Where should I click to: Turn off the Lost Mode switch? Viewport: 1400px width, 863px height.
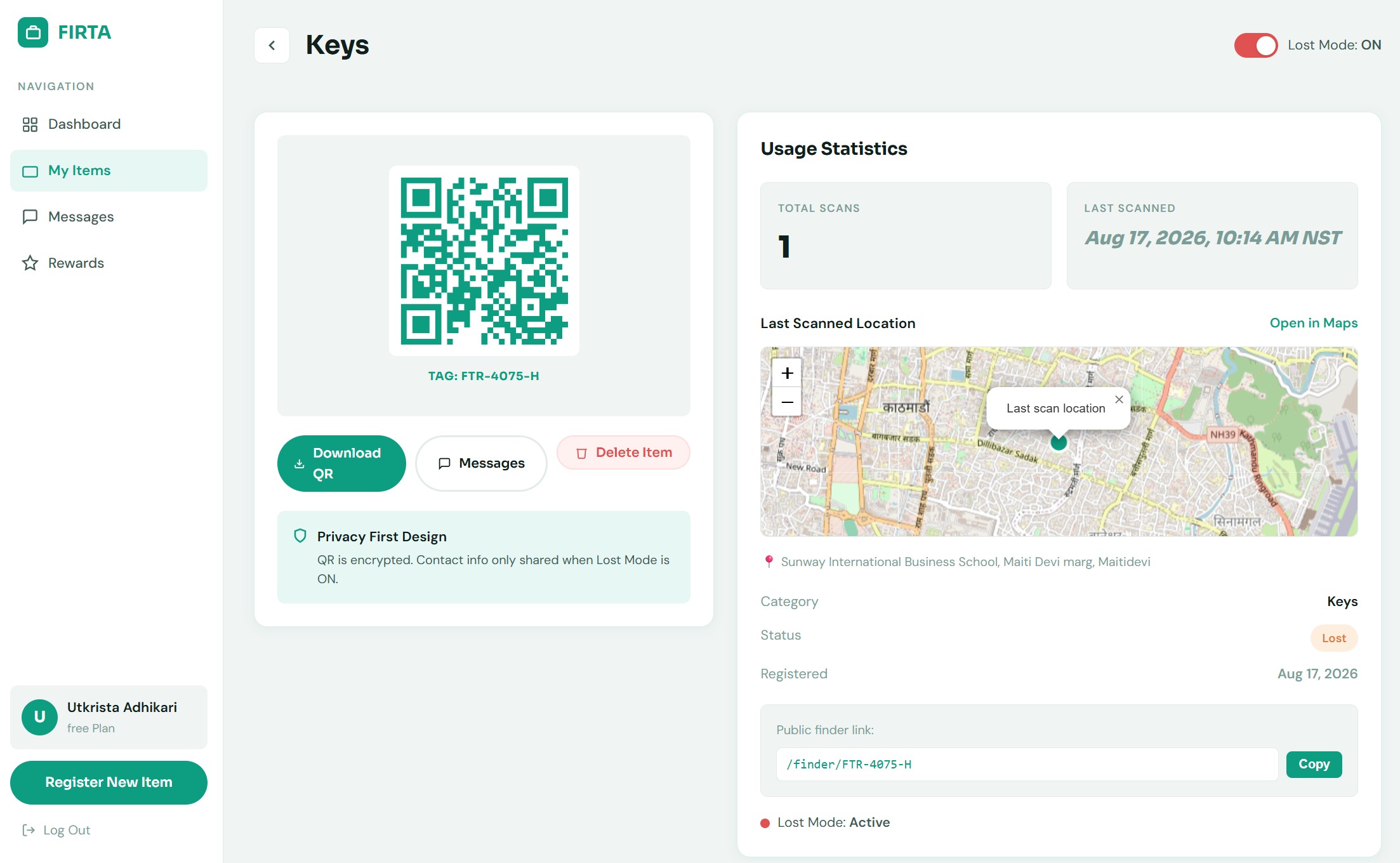click(x=1255, y=45)
